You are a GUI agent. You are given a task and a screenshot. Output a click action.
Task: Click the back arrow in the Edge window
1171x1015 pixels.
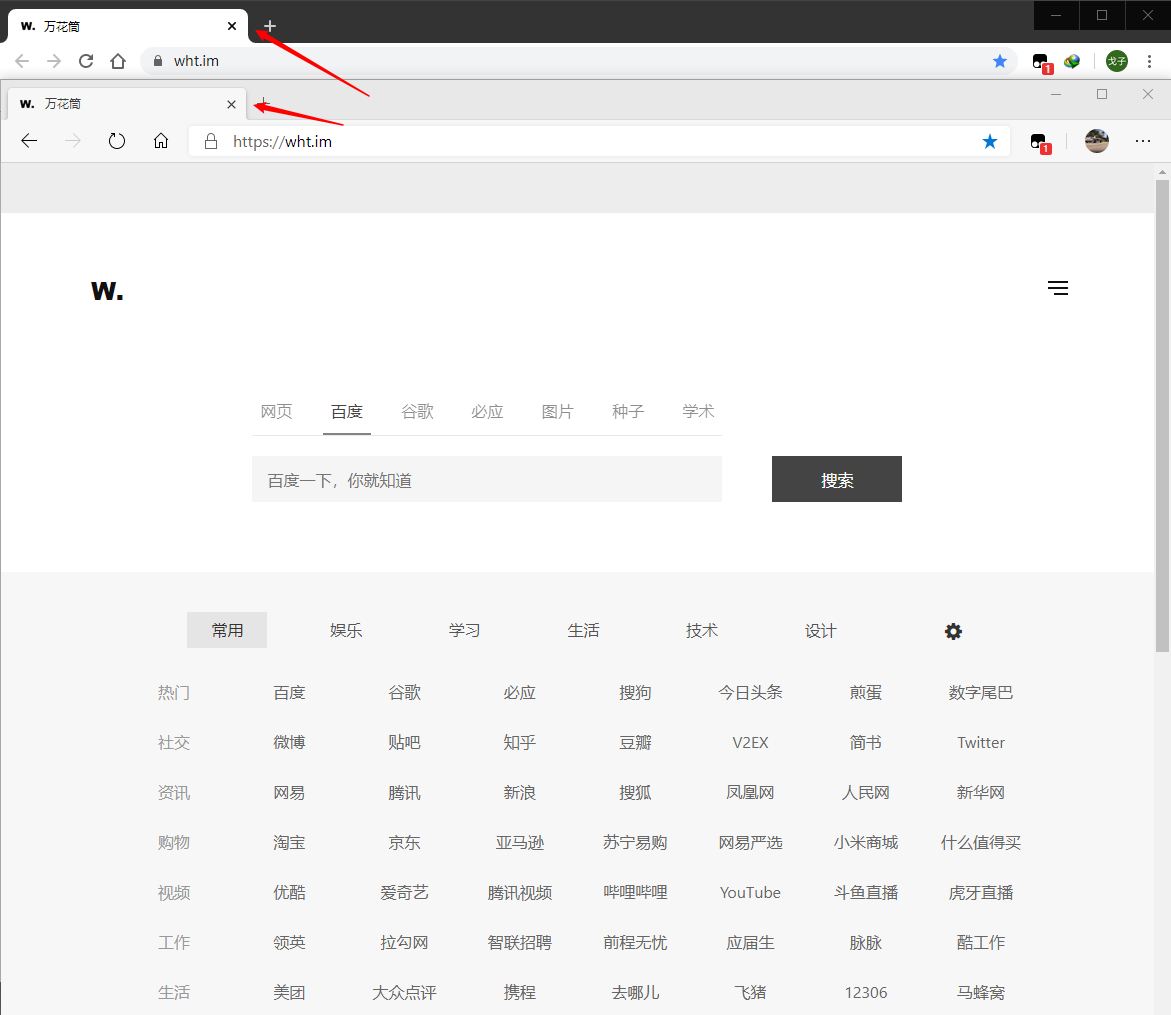coord(29,141)
